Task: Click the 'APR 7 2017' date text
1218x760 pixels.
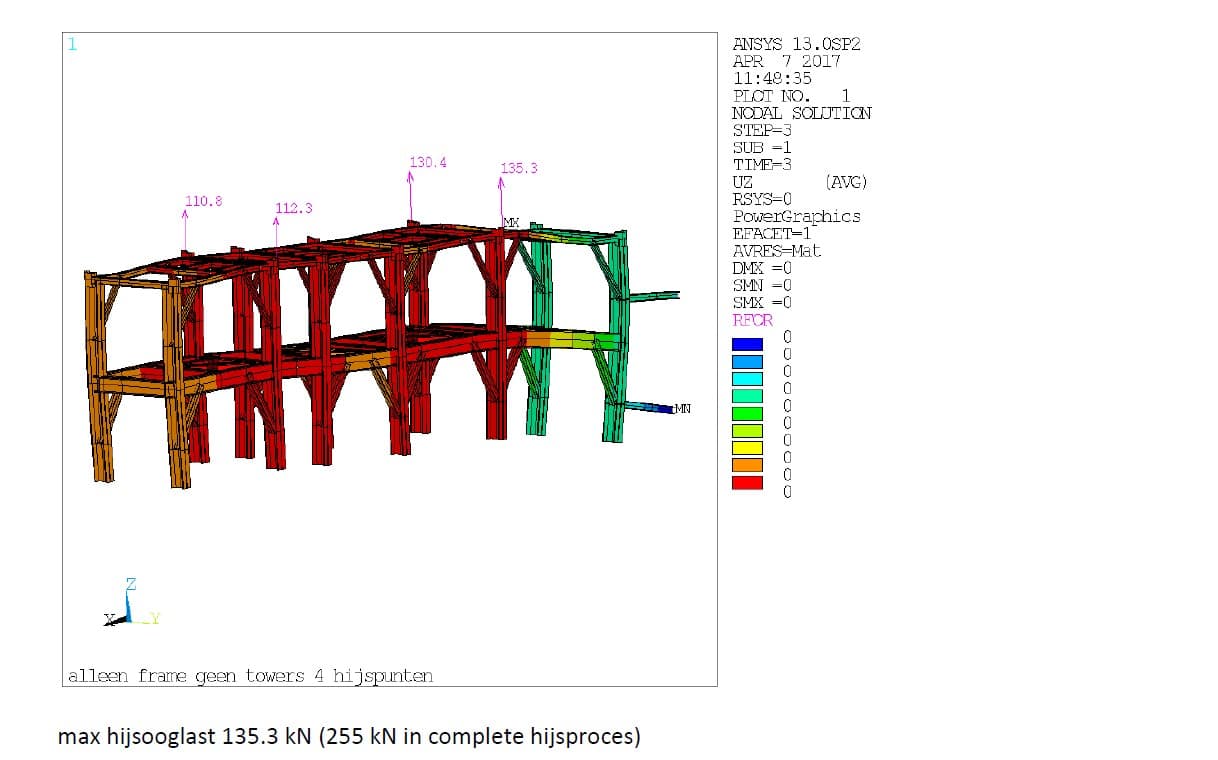Action: point(787,61)
